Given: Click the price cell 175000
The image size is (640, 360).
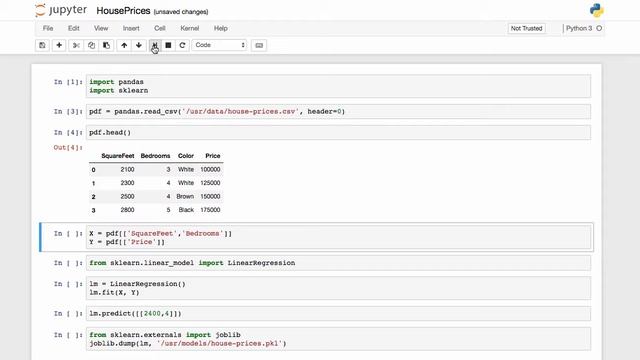Looking at the screenshot, I should click(210, 210).
